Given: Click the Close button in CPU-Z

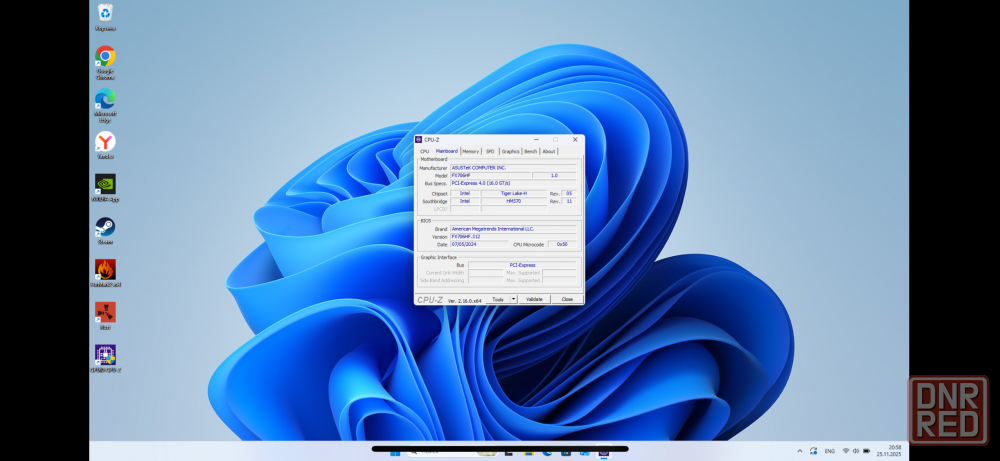Looking at the screenshot, I should point(566,299).
